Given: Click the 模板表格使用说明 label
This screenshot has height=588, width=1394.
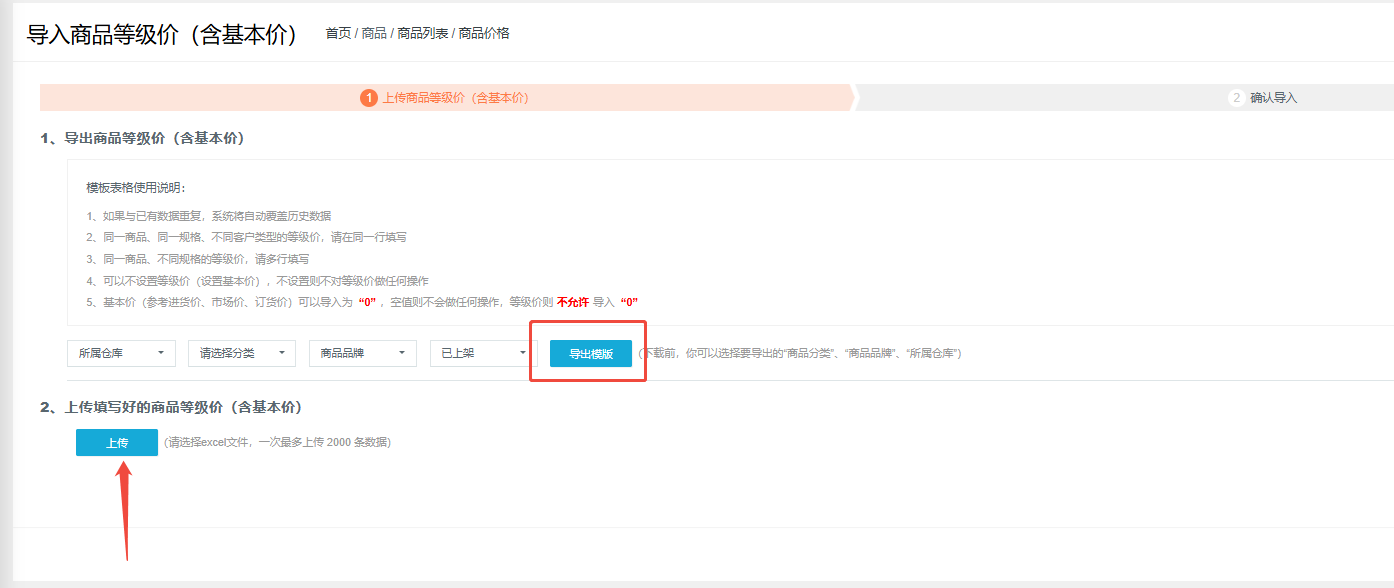Looking at the screenshot, I should pyautogui.click(x=136, y=188).
